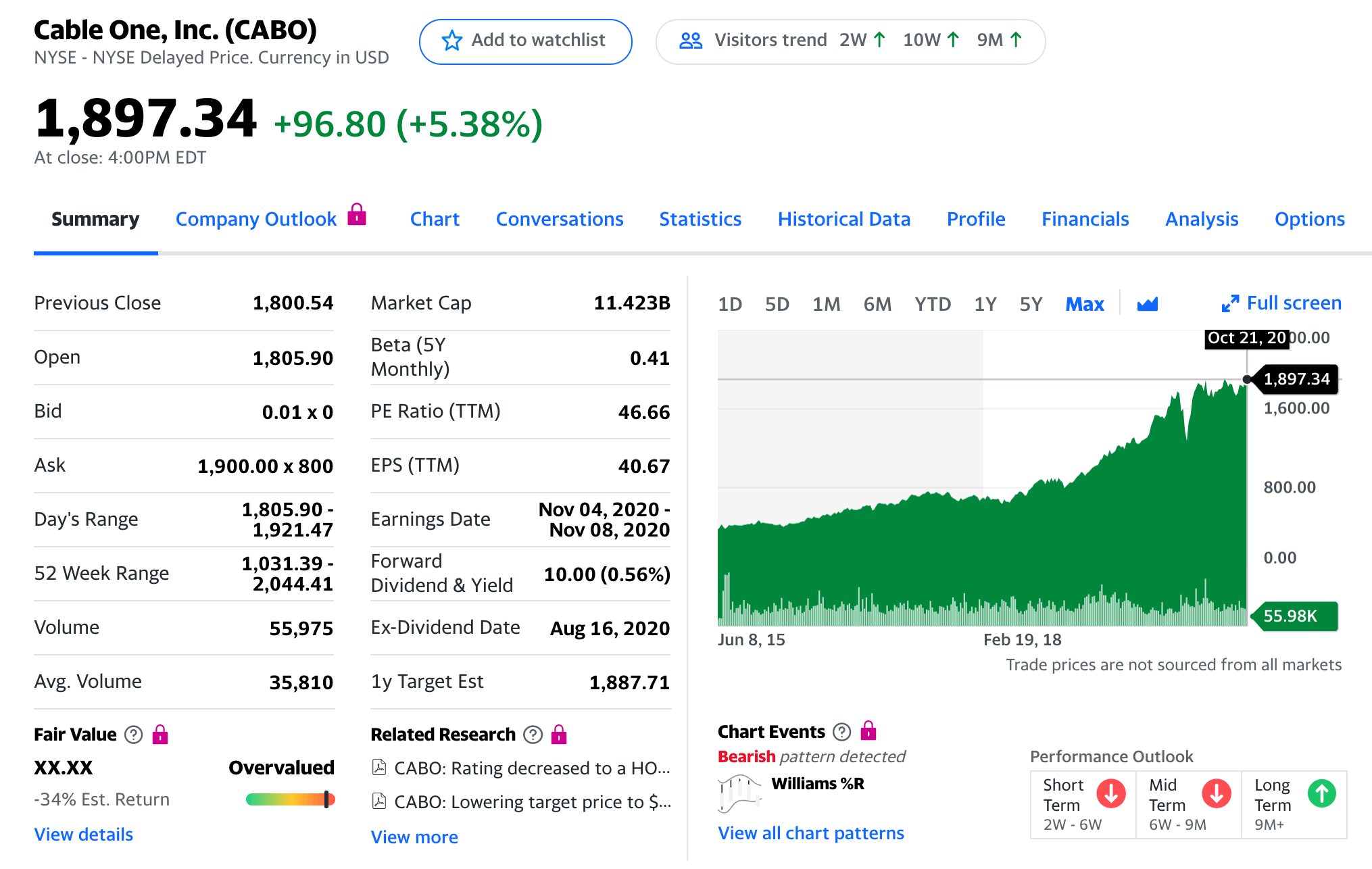Click the Chart Events help question mark
Image resolution: width=1372 pixels, height=869 pixels.
coord(841,732)
